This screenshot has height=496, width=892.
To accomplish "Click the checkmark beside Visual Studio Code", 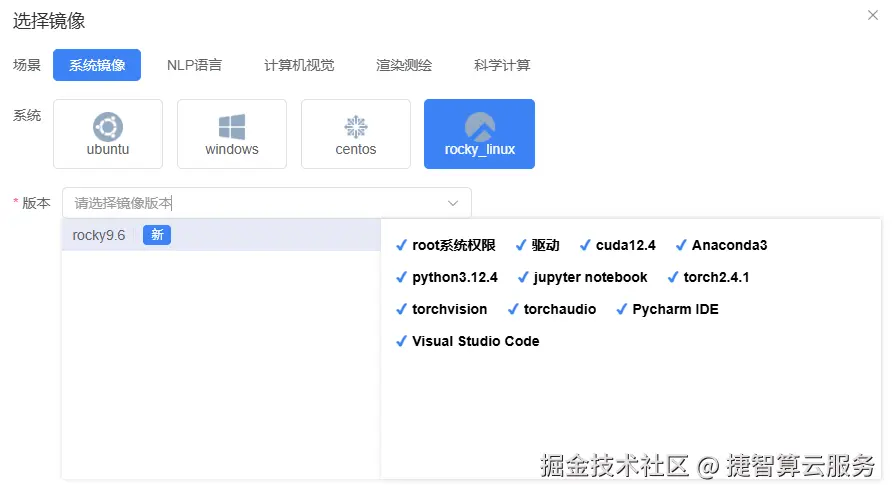I will tap(401, 341).
